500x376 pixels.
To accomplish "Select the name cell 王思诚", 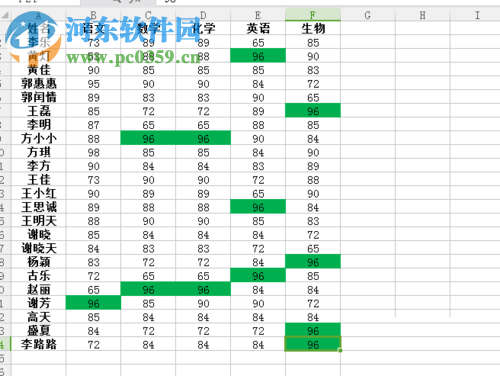I will click(x=39, y=207).
